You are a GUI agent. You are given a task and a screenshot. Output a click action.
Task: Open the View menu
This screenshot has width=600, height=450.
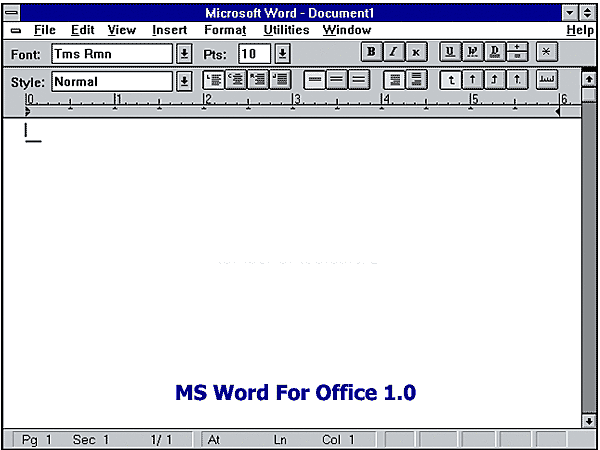tap(122, 30)
